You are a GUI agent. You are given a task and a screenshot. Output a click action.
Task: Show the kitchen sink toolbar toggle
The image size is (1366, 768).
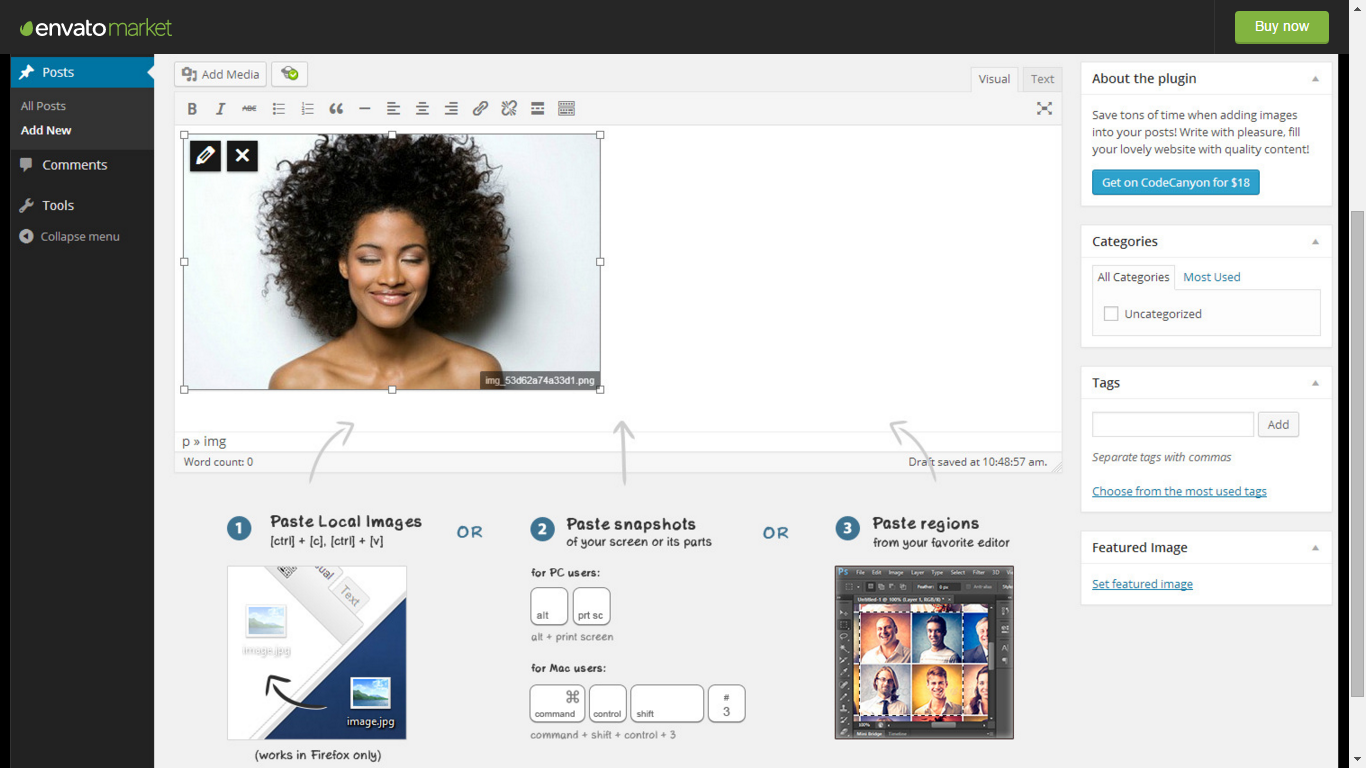pos(566,109)
